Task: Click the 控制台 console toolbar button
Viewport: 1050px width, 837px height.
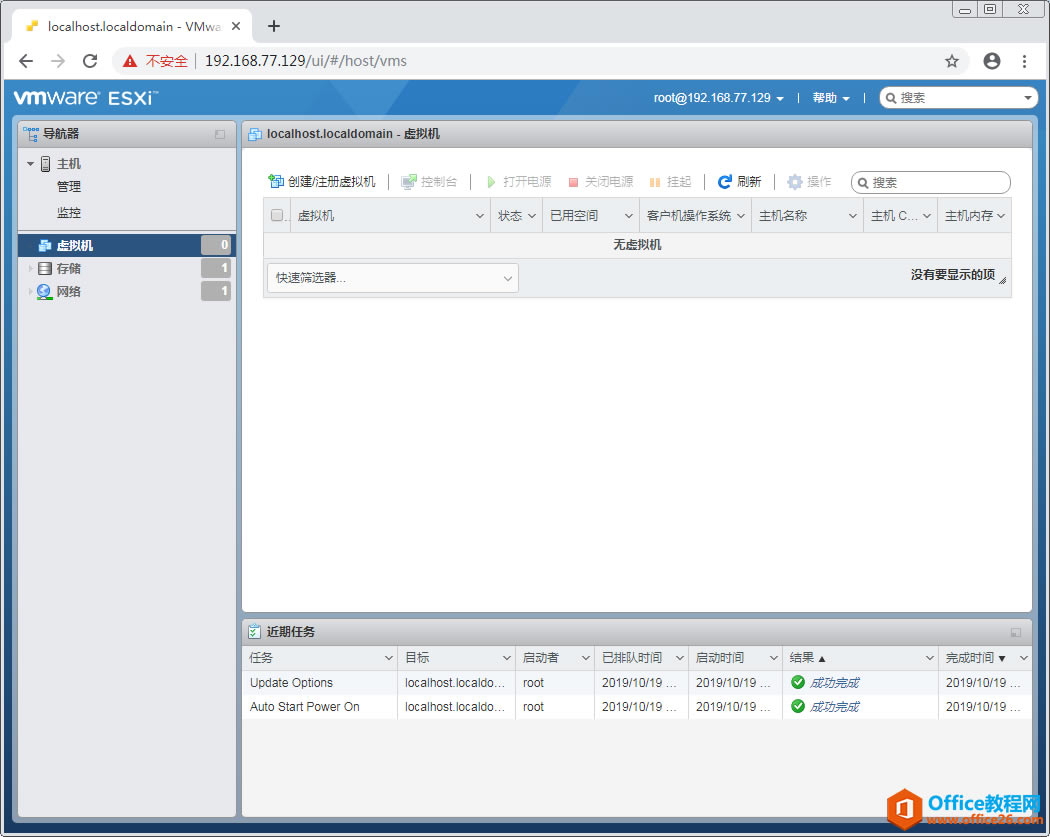Action: pyautogui.click(x=429, y=181)
